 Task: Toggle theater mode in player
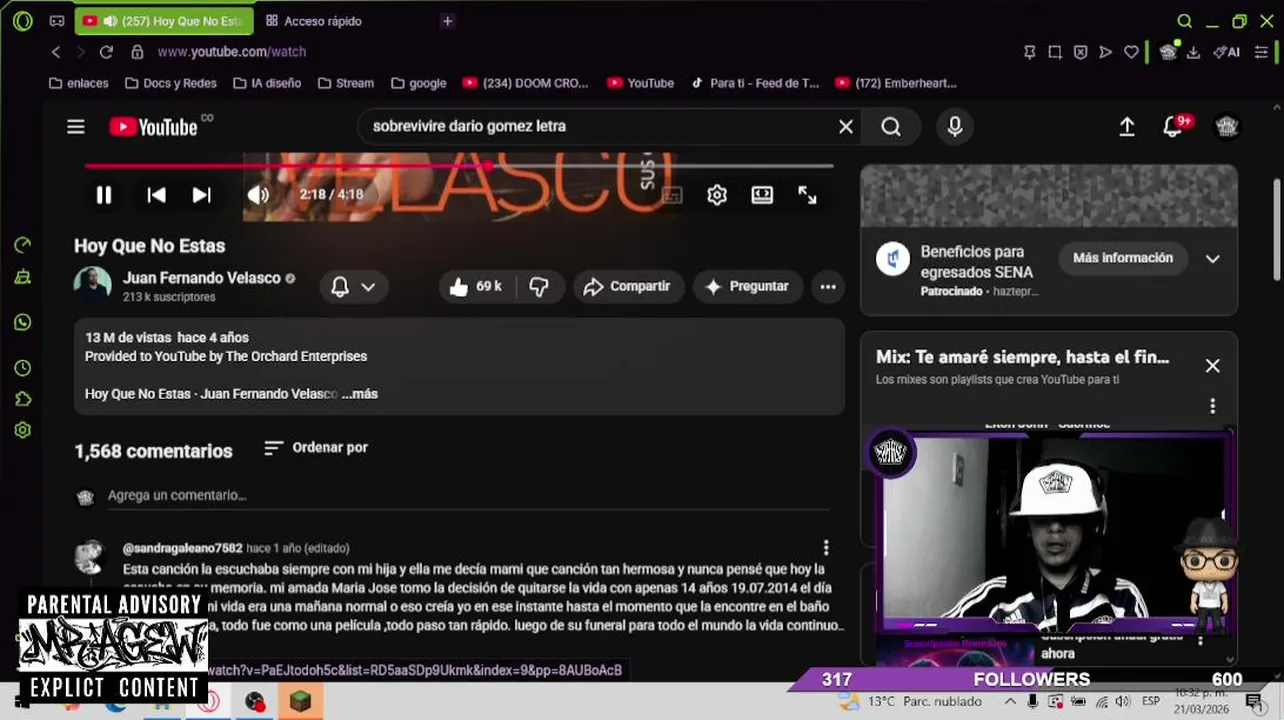762,195
